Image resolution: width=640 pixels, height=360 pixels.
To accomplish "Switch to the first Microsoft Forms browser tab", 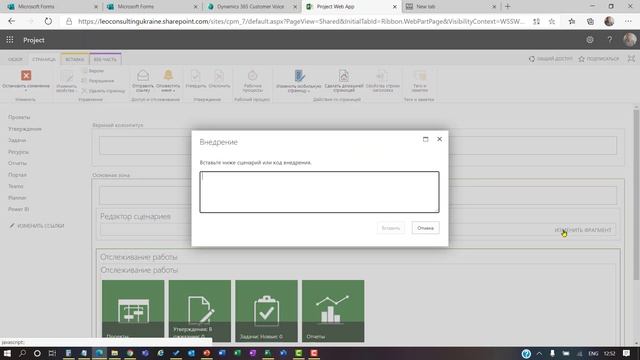I will point(51,7).
